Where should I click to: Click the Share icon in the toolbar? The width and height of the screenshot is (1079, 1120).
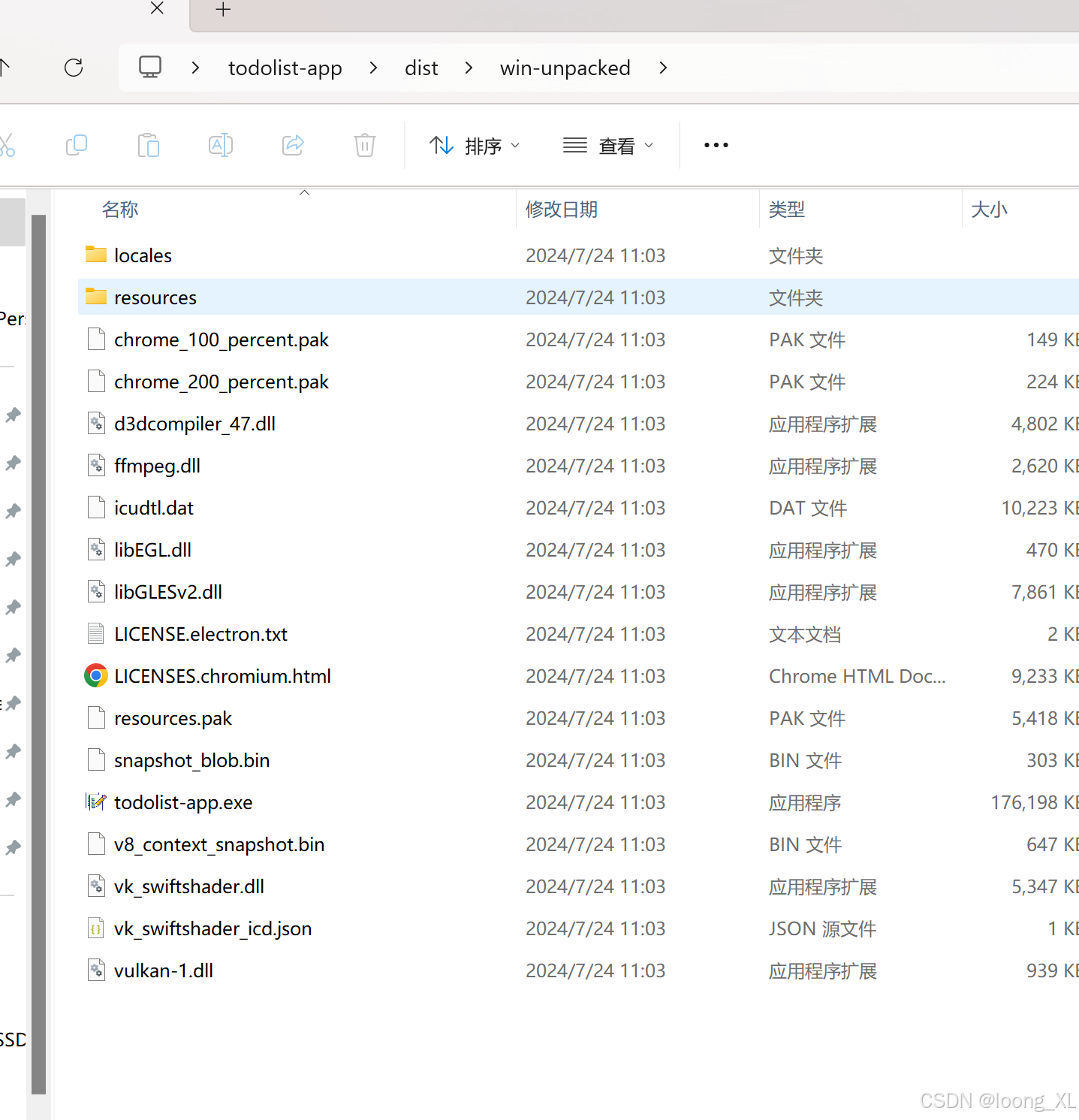pos(293,145)
